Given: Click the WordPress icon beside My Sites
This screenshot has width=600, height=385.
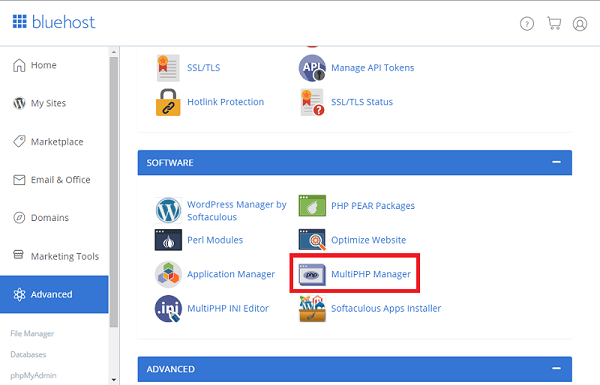Looking at the screenshot, I should point(19,103).
